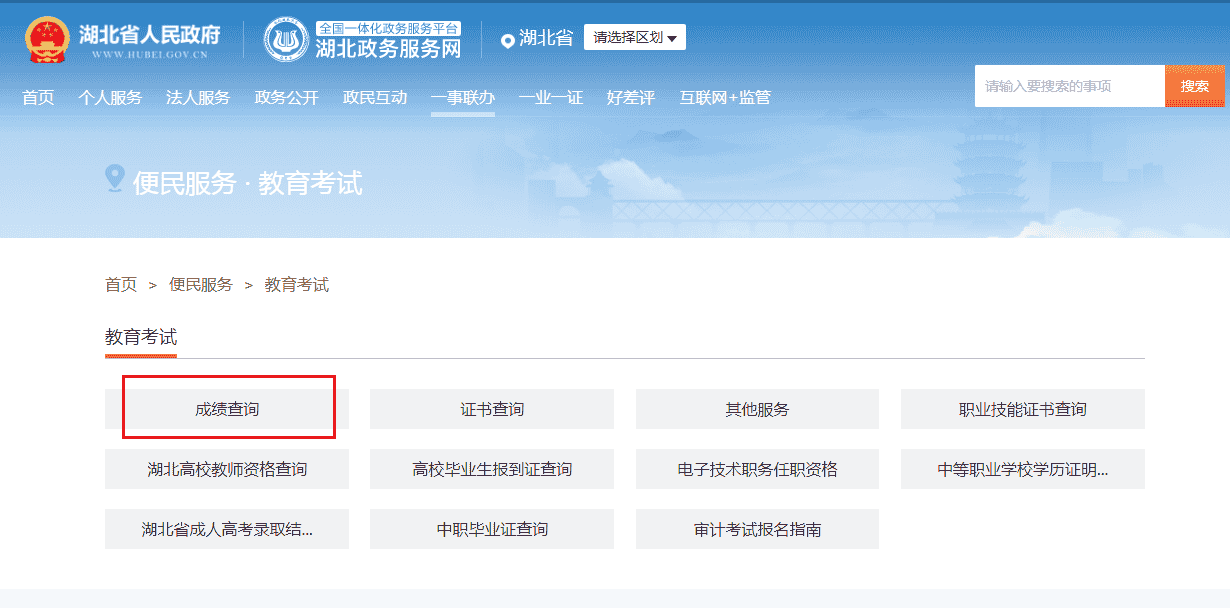Go to 个人服务 in the navigation bar
The width and height of the screenshot is (1230, 608).
pyautogui.click(x=110, y=98)
